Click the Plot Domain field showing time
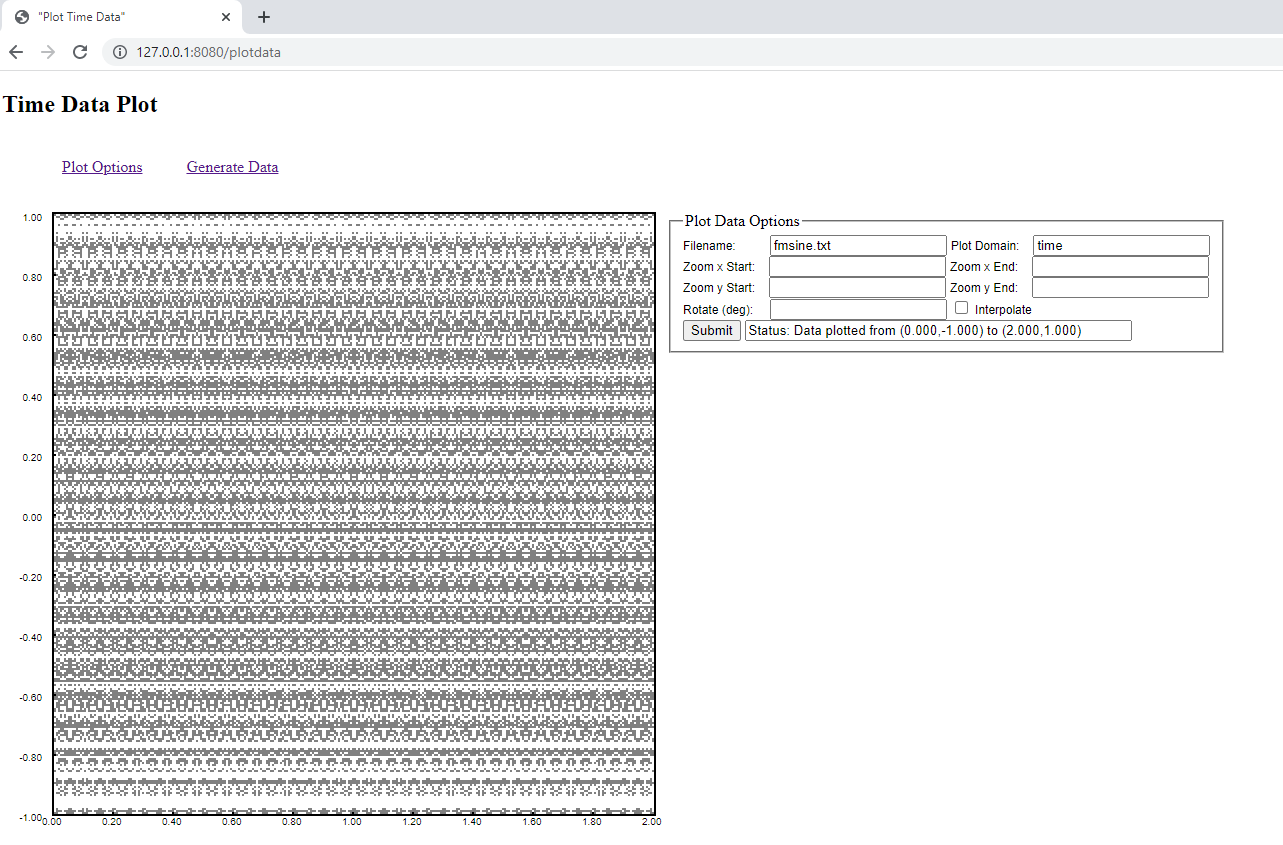Viewport: 1283px width, 845px height. pos(1121,245)
